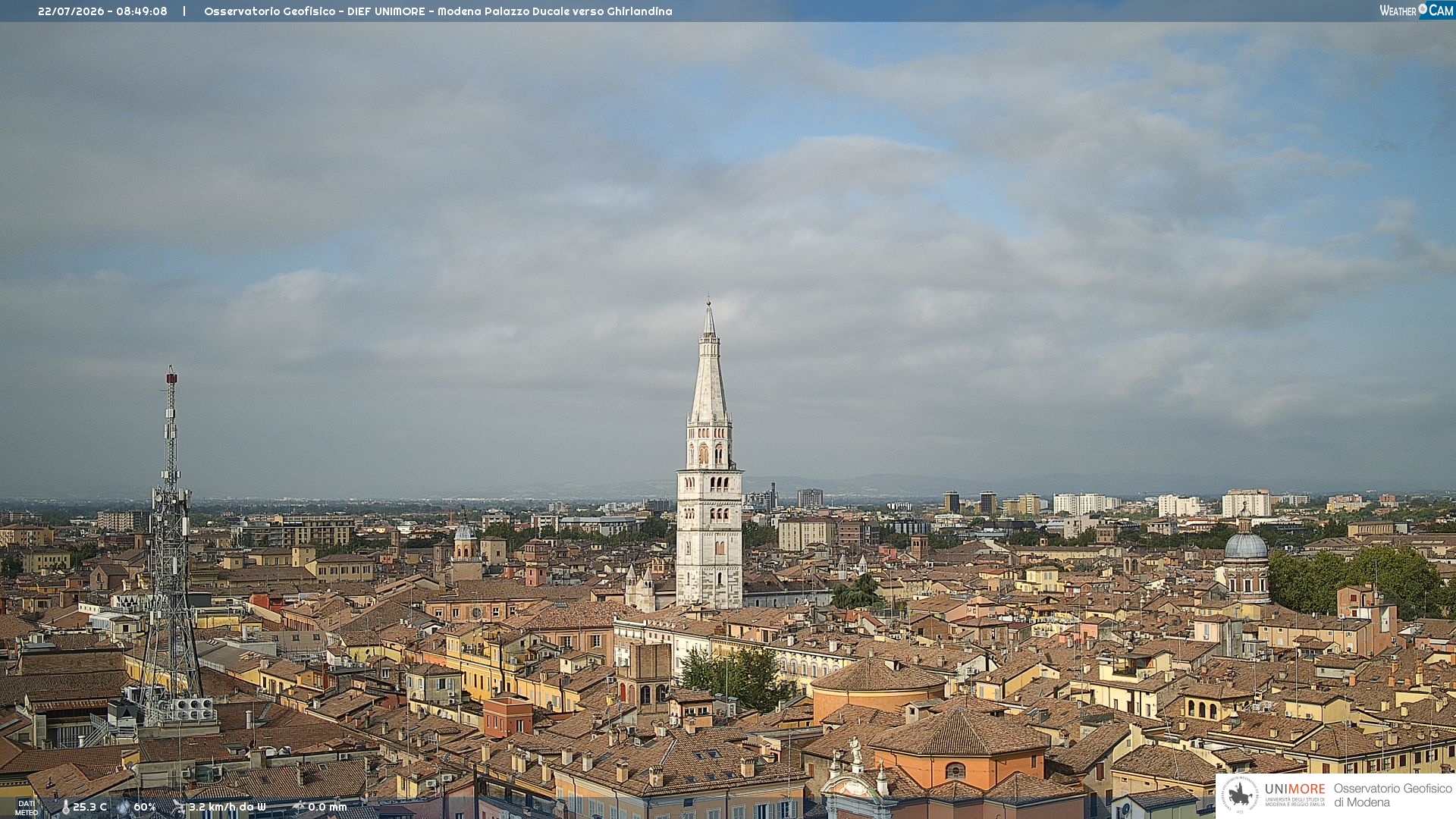Viewport: 1456px width, 819px height.
Task: Click the 25.3 C temperature reading
Action: coord(89,808)
